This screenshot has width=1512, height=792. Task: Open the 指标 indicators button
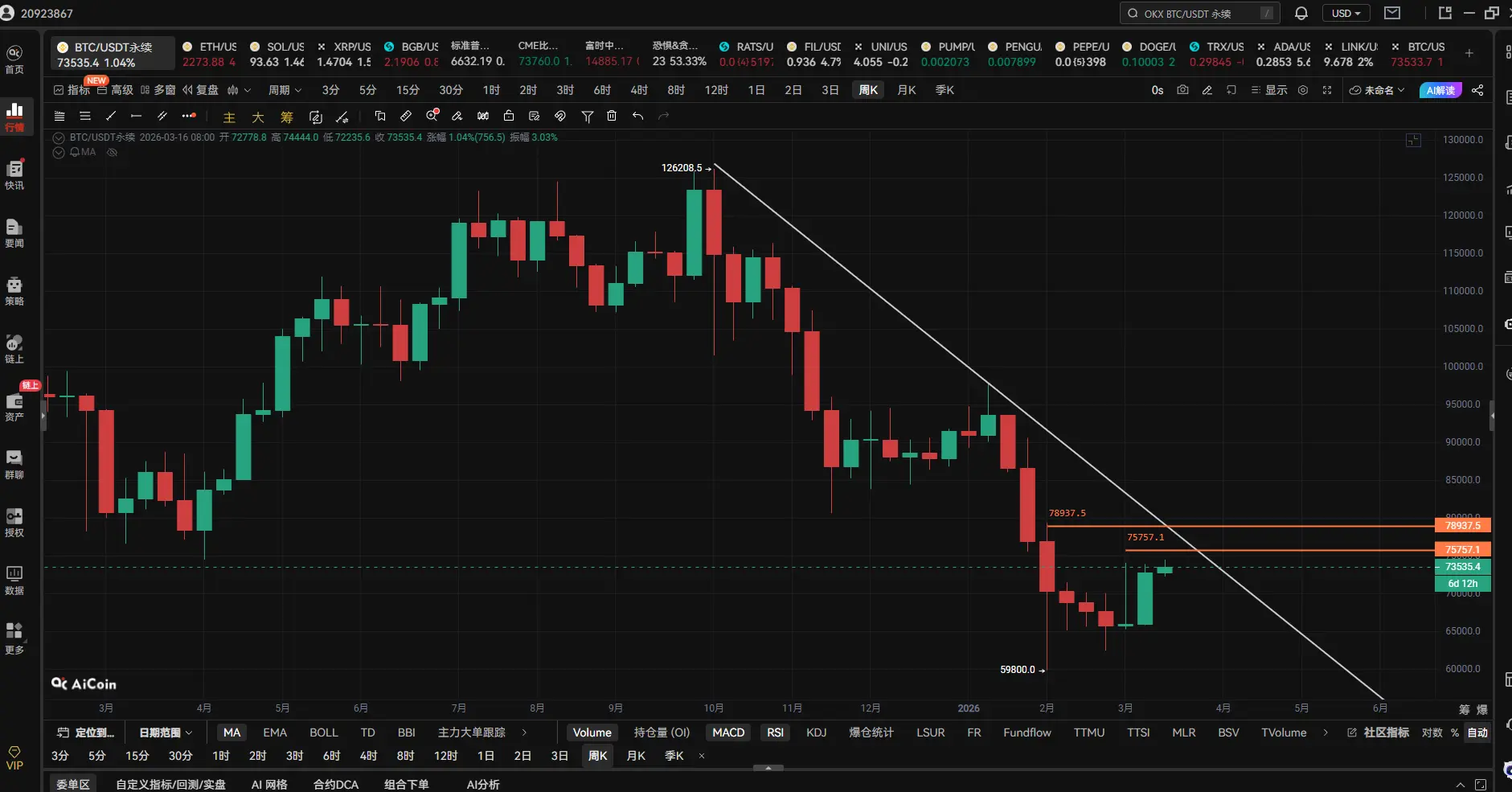[72, 90]
